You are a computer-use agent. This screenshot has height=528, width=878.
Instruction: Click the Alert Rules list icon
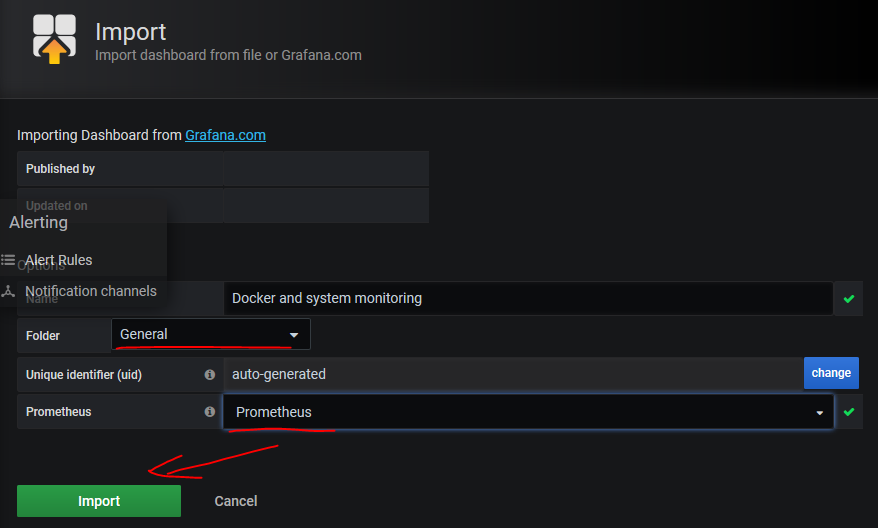coord(8,260)
